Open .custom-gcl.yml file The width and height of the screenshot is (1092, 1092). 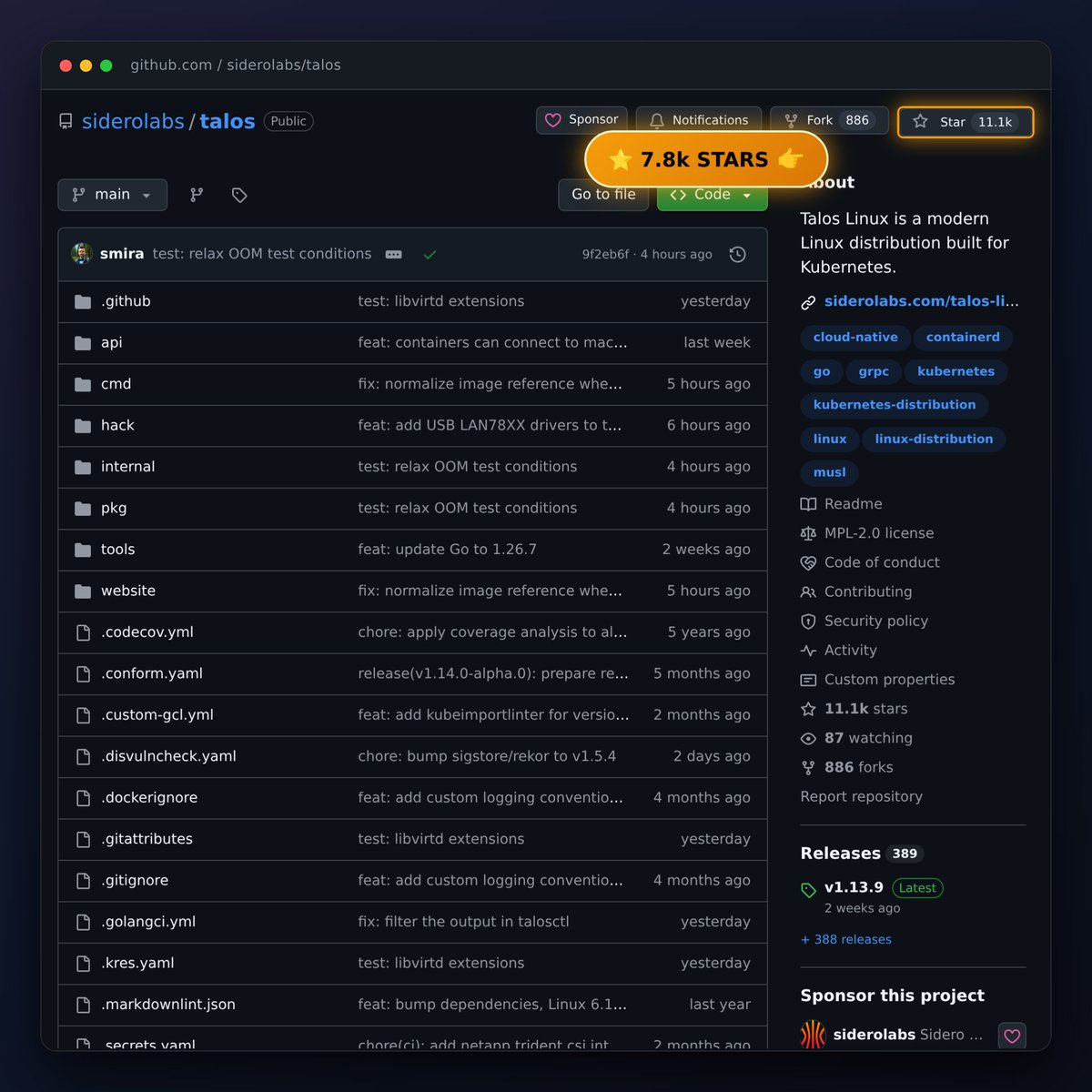click(x=157, y=715)
